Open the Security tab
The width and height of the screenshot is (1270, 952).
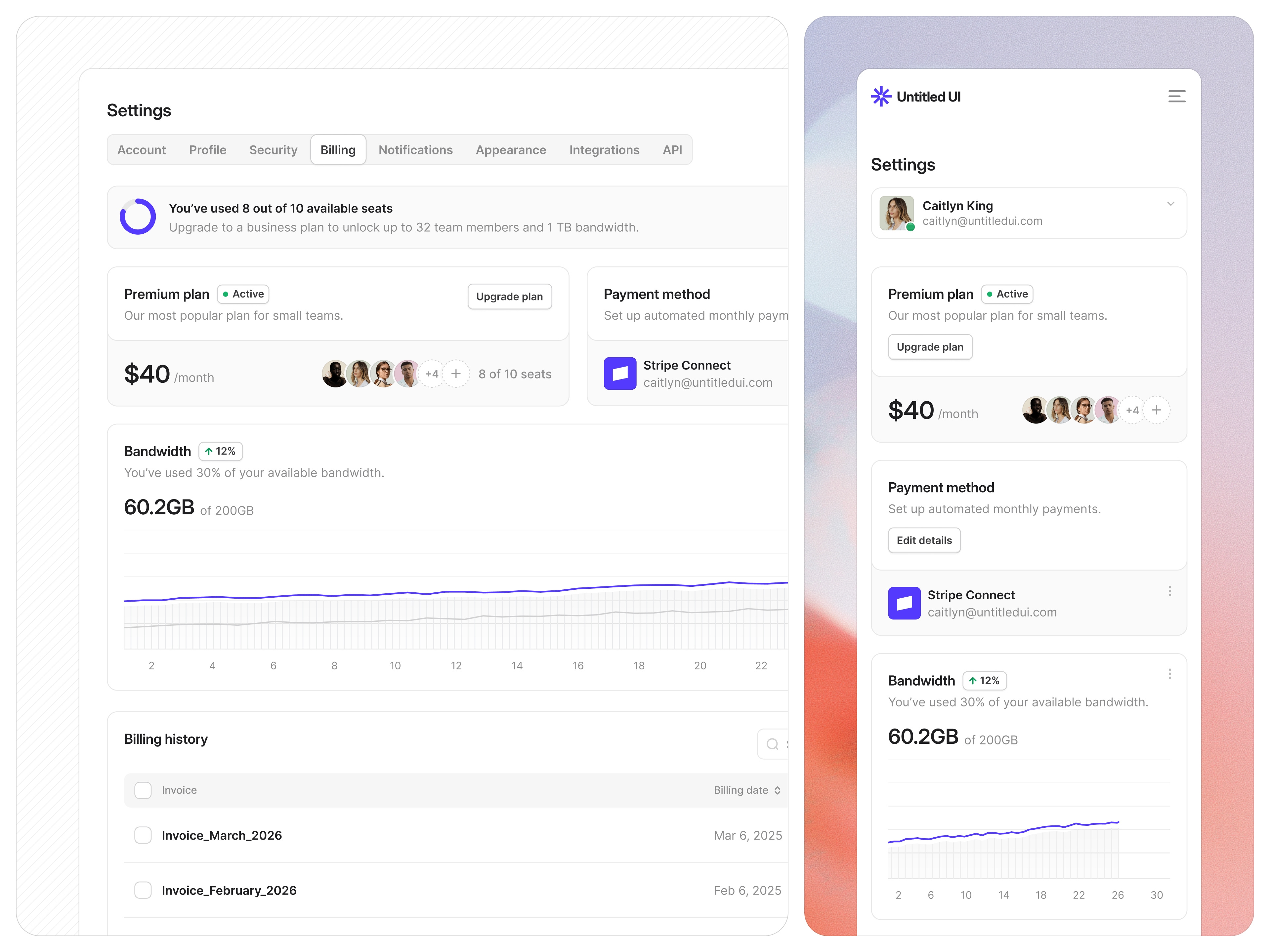click(x=273, y=150)
